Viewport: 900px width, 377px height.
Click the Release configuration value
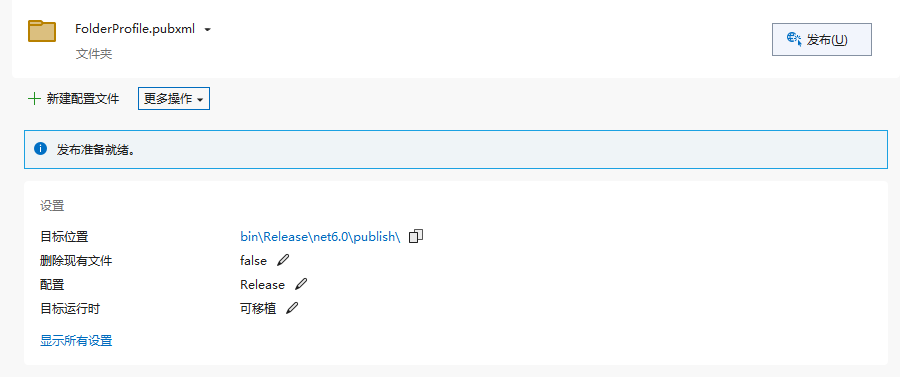pyautogui.click(x=262, y=285)
